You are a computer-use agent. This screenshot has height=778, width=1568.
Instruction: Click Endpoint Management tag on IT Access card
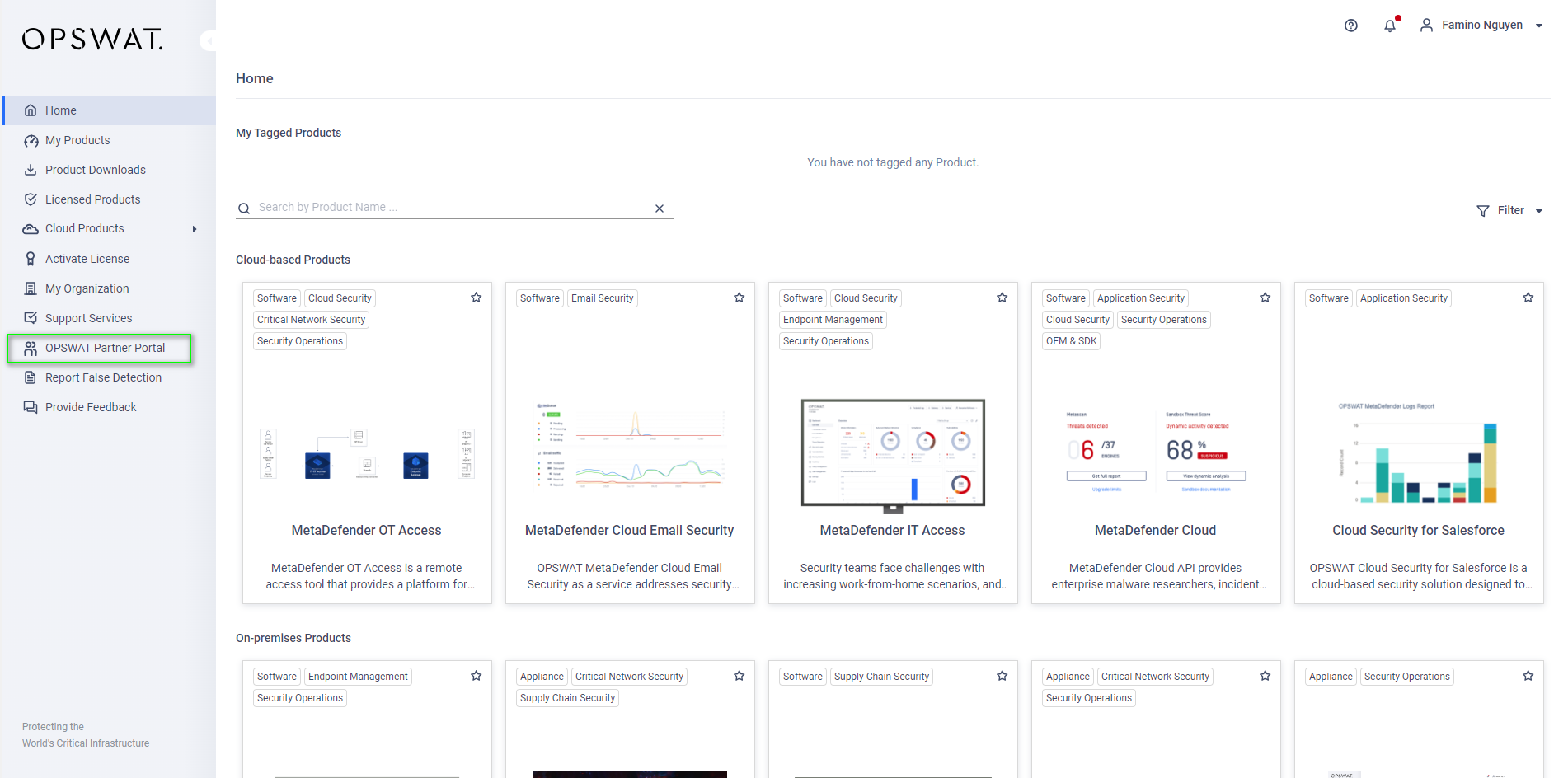coord(833,320)
